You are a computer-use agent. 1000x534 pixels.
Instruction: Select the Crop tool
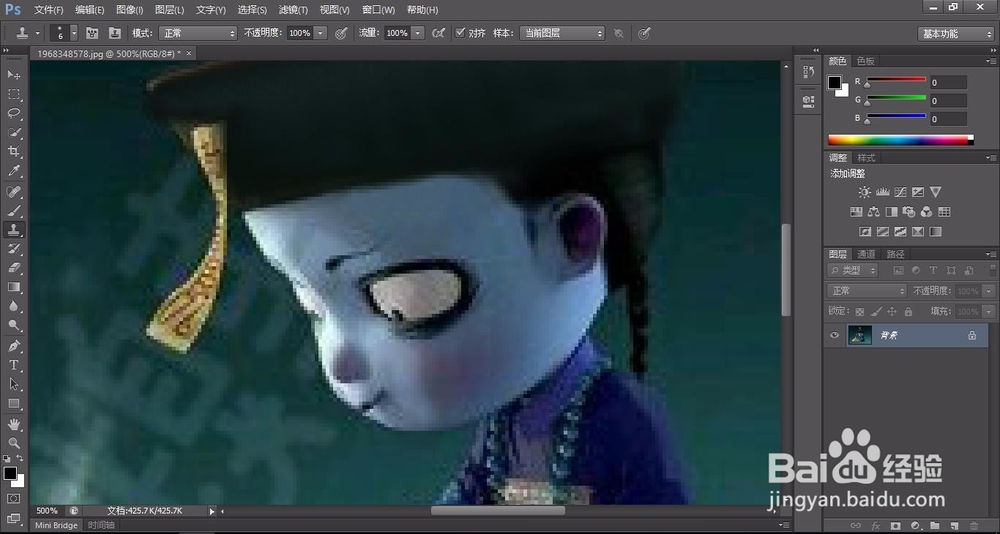tap(13, 152)
